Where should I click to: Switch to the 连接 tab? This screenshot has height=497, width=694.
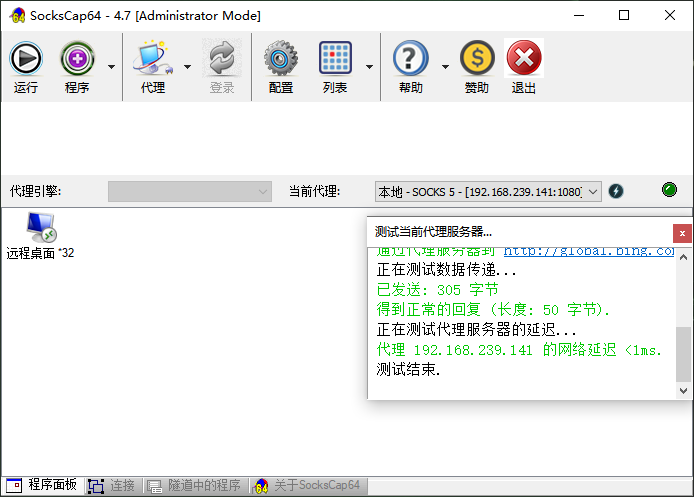coord(112,485)
